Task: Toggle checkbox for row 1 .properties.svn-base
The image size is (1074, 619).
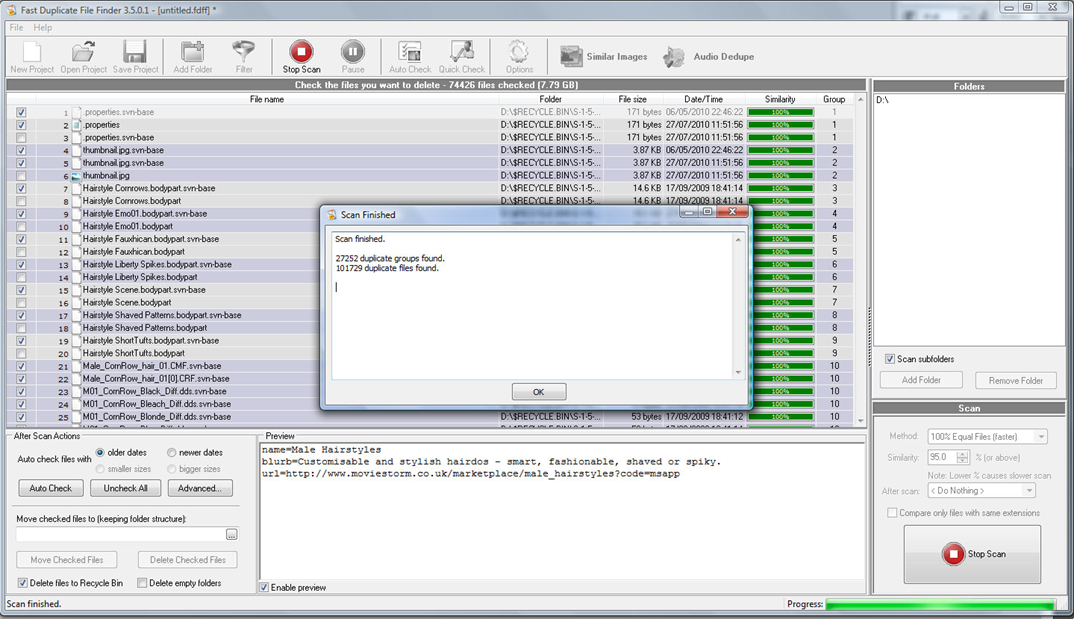Action: 21,112
